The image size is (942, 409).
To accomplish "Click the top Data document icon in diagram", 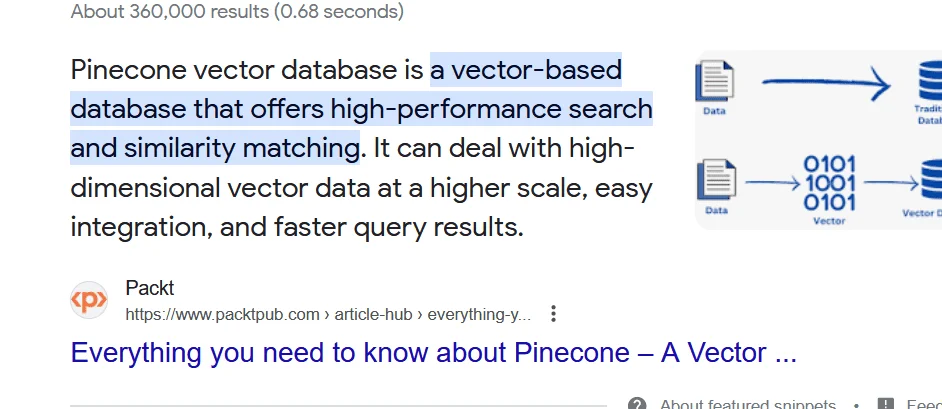I will click(714, 81).
